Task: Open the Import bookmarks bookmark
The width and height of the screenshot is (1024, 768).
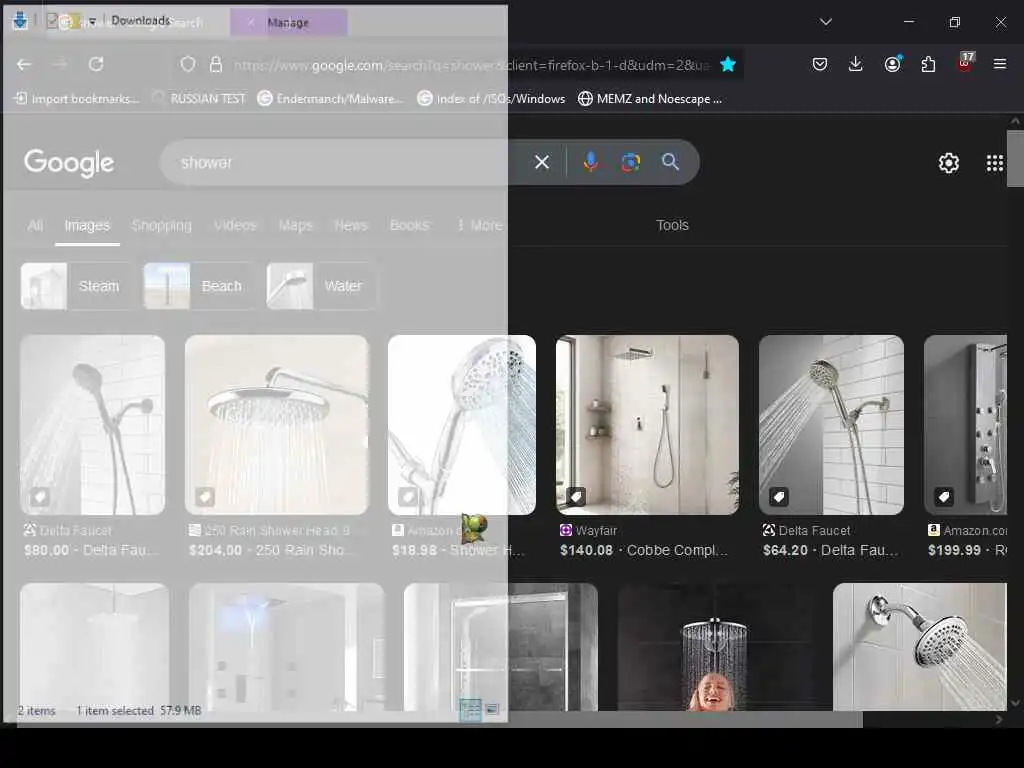Action: tap(77, 99)
